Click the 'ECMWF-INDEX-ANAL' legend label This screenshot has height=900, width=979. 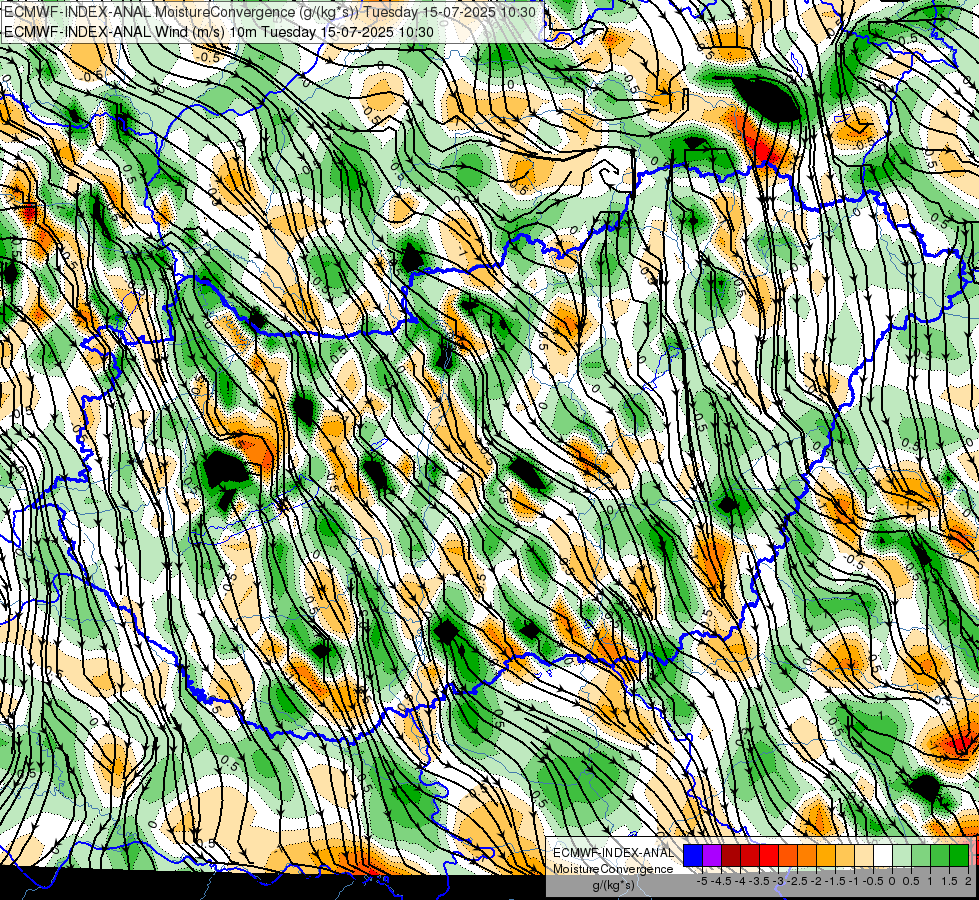pos(614,853)
